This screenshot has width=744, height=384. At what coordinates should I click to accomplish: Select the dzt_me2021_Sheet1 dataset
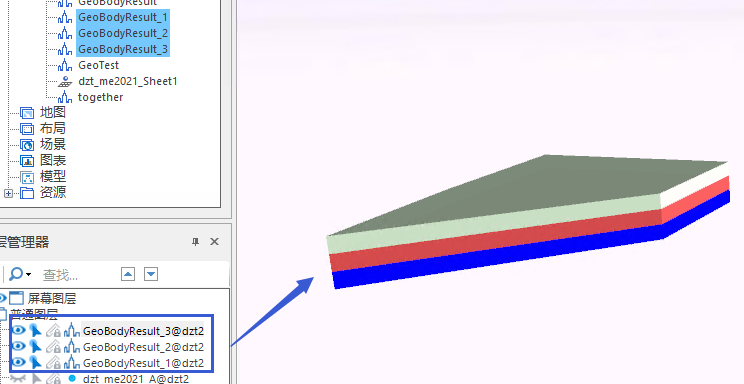128,81
